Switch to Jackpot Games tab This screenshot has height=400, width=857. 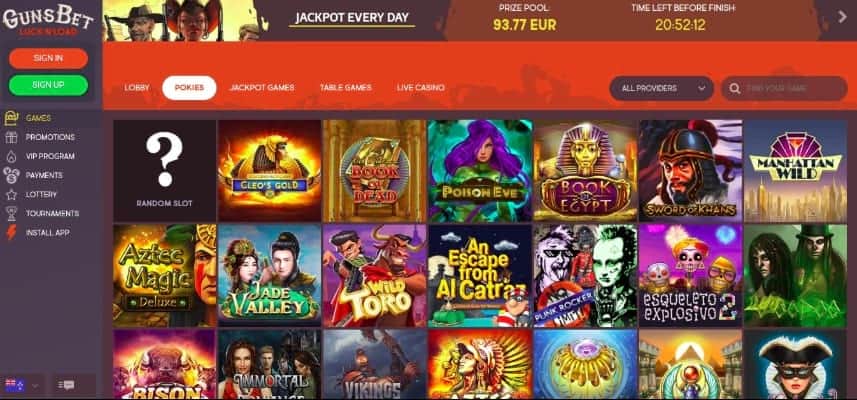262,88
